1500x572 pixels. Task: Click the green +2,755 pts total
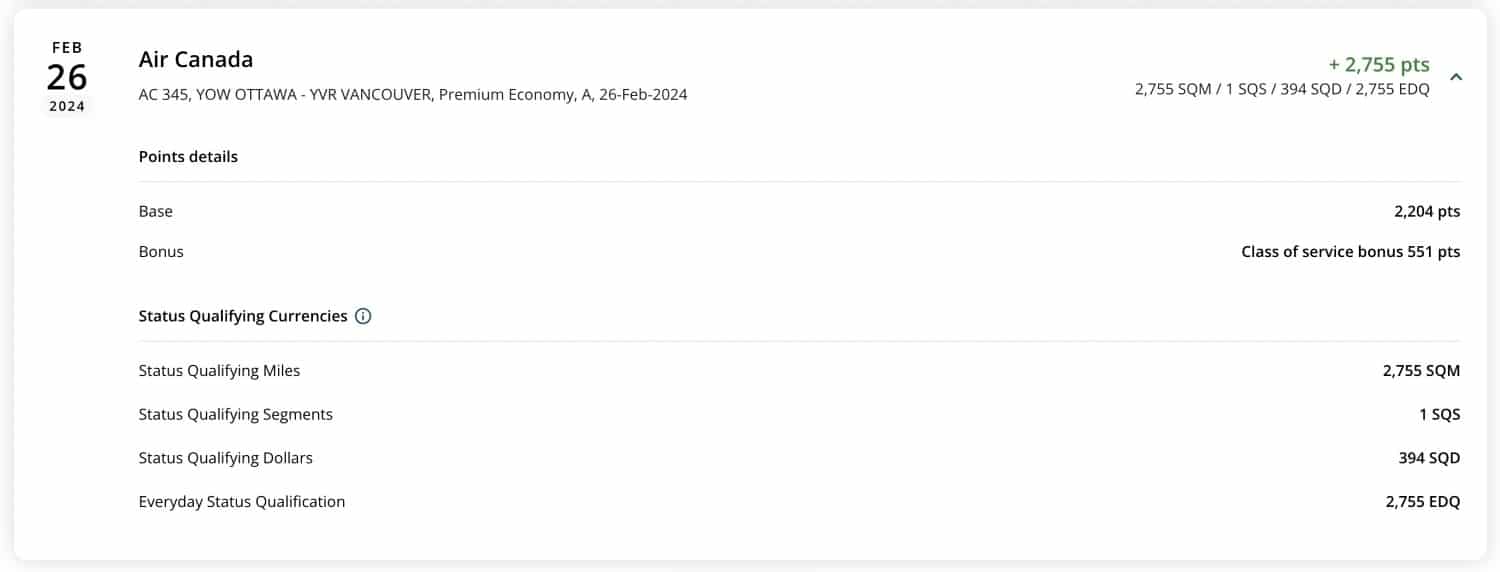point(1379,65)
